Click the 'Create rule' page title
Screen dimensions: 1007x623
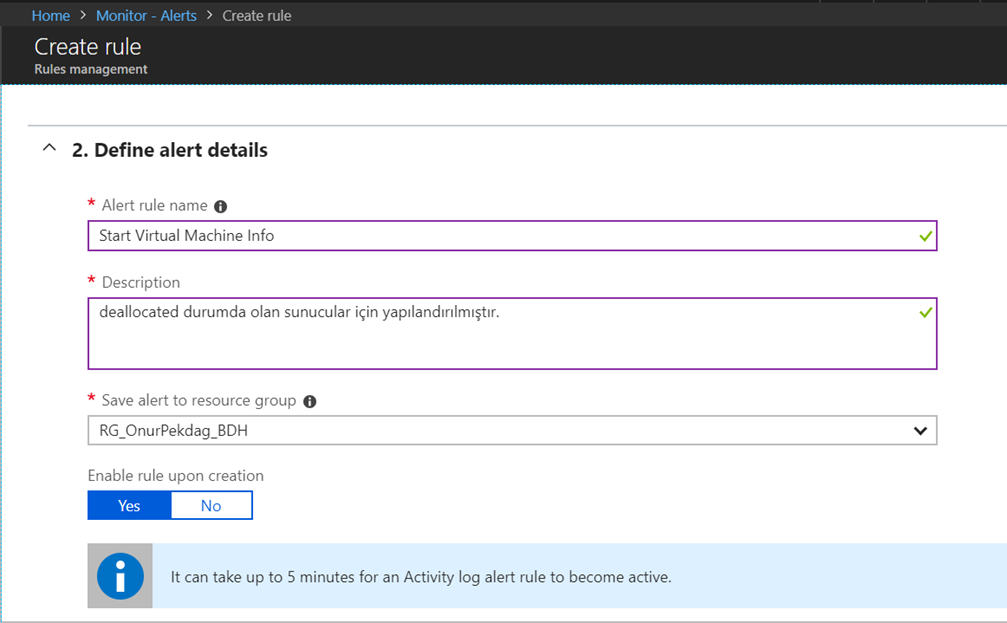tap(87, 46)
